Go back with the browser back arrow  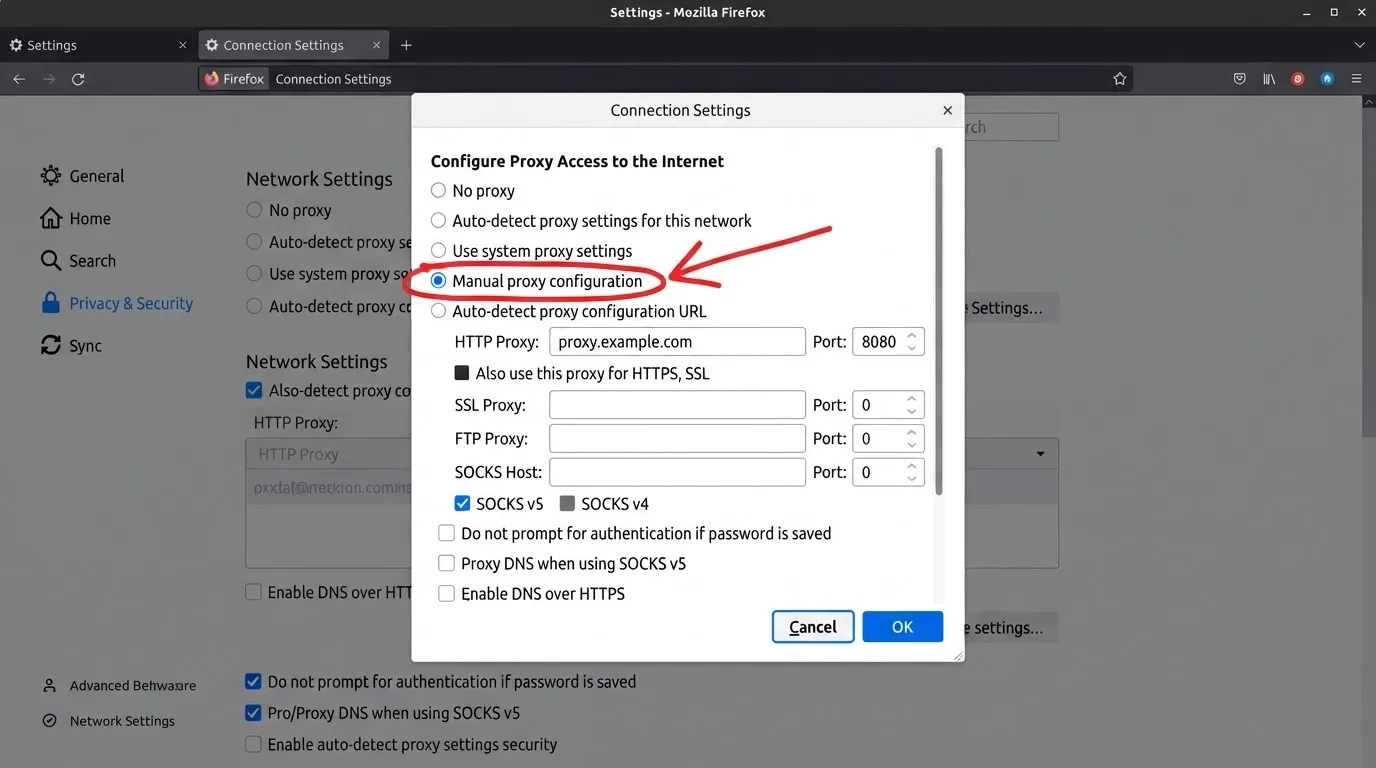19,79
